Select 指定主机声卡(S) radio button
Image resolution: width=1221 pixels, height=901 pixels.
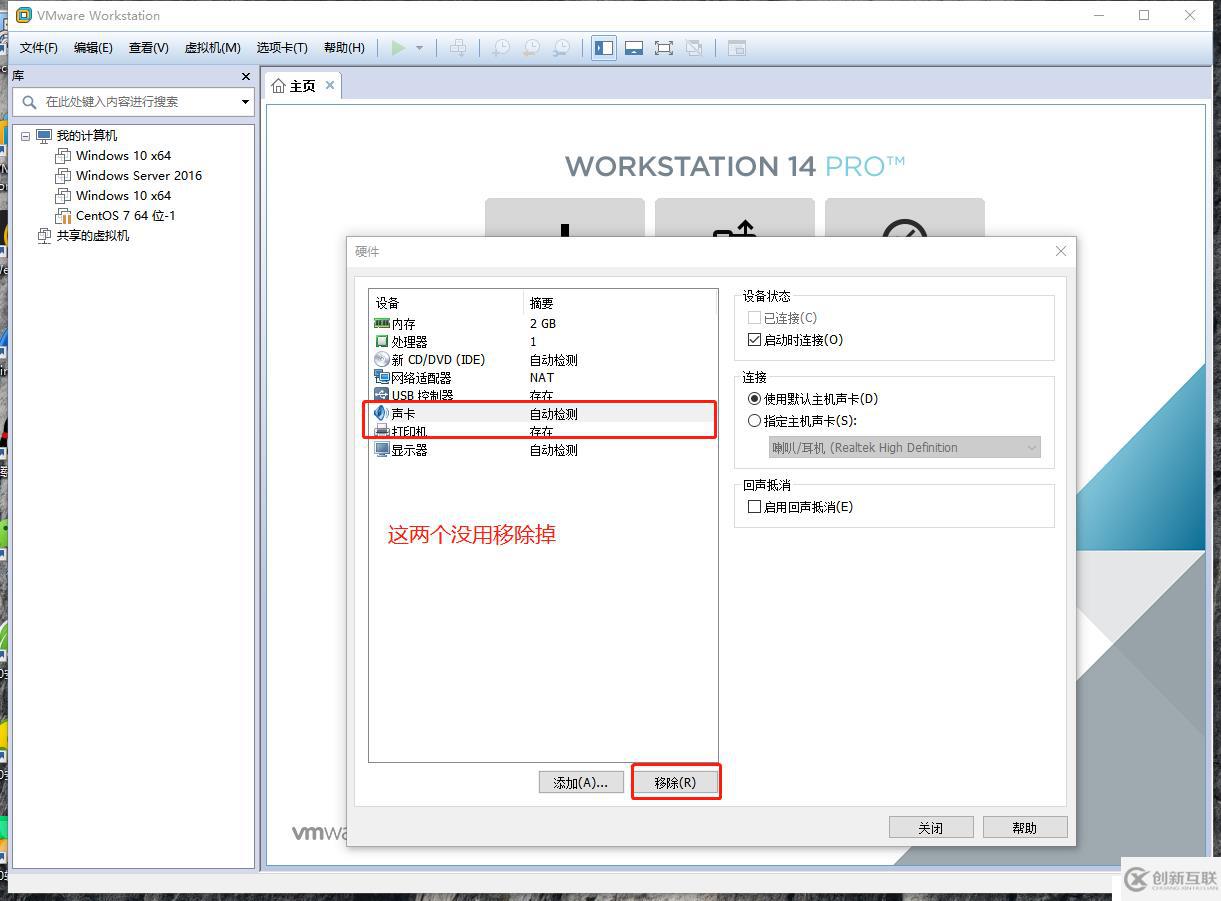(754, 421)
